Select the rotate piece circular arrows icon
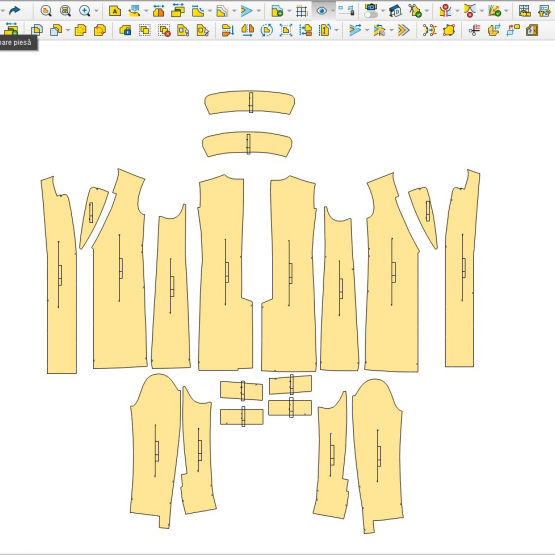 [267, 30]
